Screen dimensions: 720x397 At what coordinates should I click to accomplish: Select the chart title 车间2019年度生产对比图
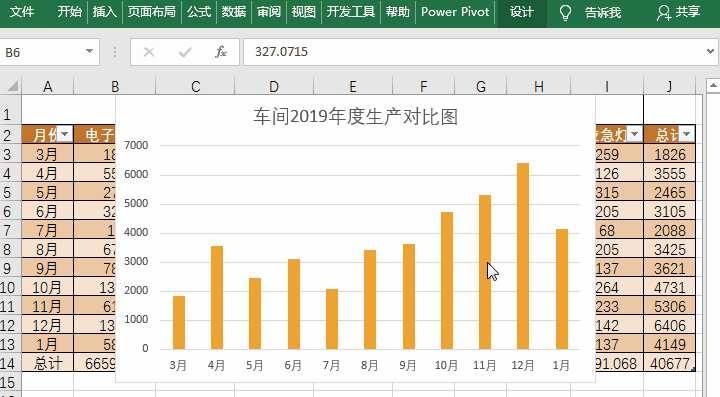[x=355, y=117]
